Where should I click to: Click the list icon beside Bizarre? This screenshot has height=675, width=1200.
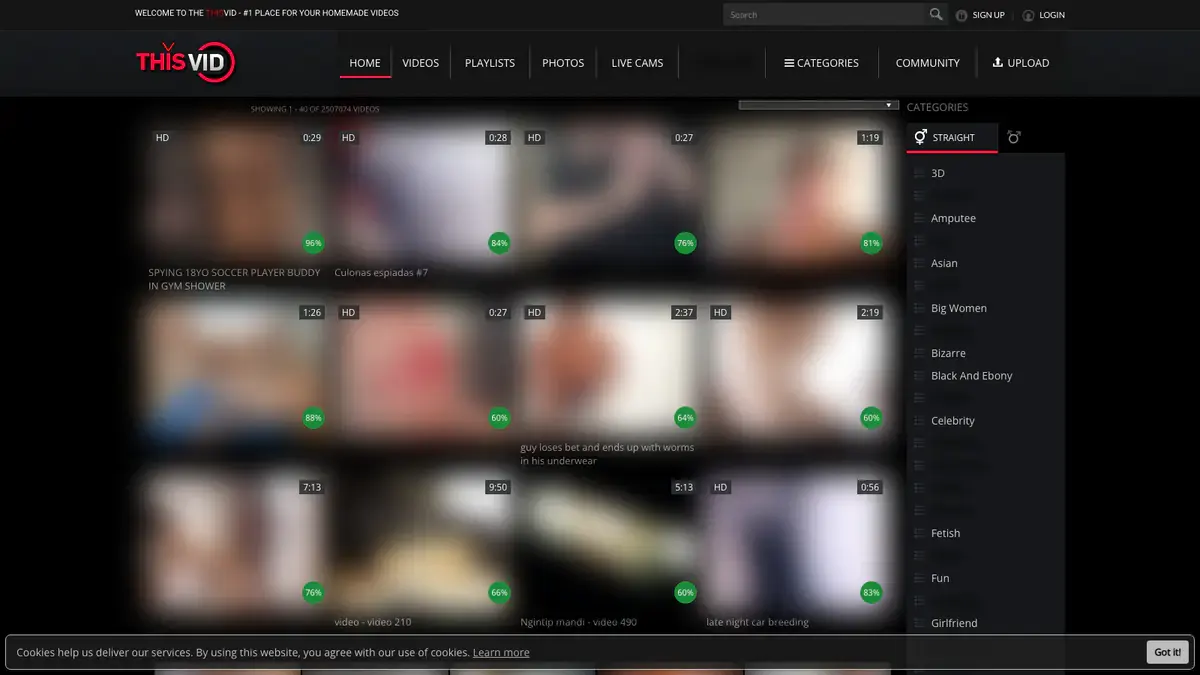coord(919,353)
